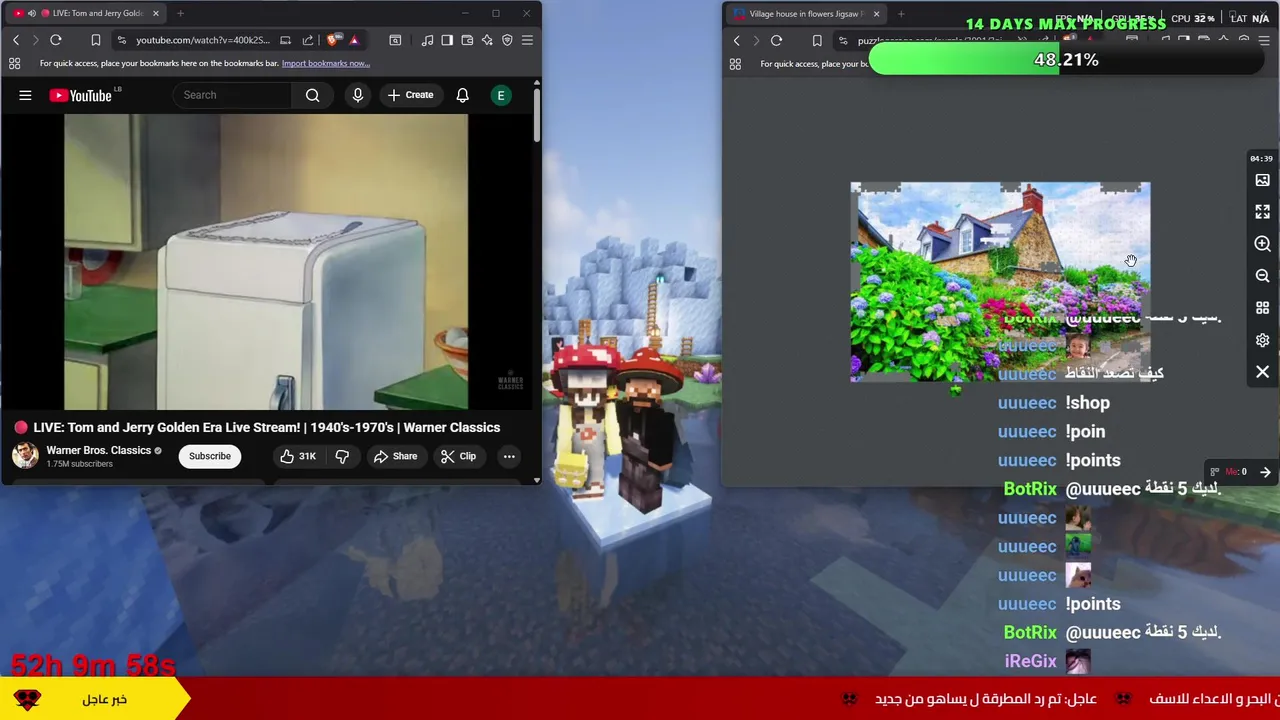Open the more actions three-dot menu

[509, 456]
